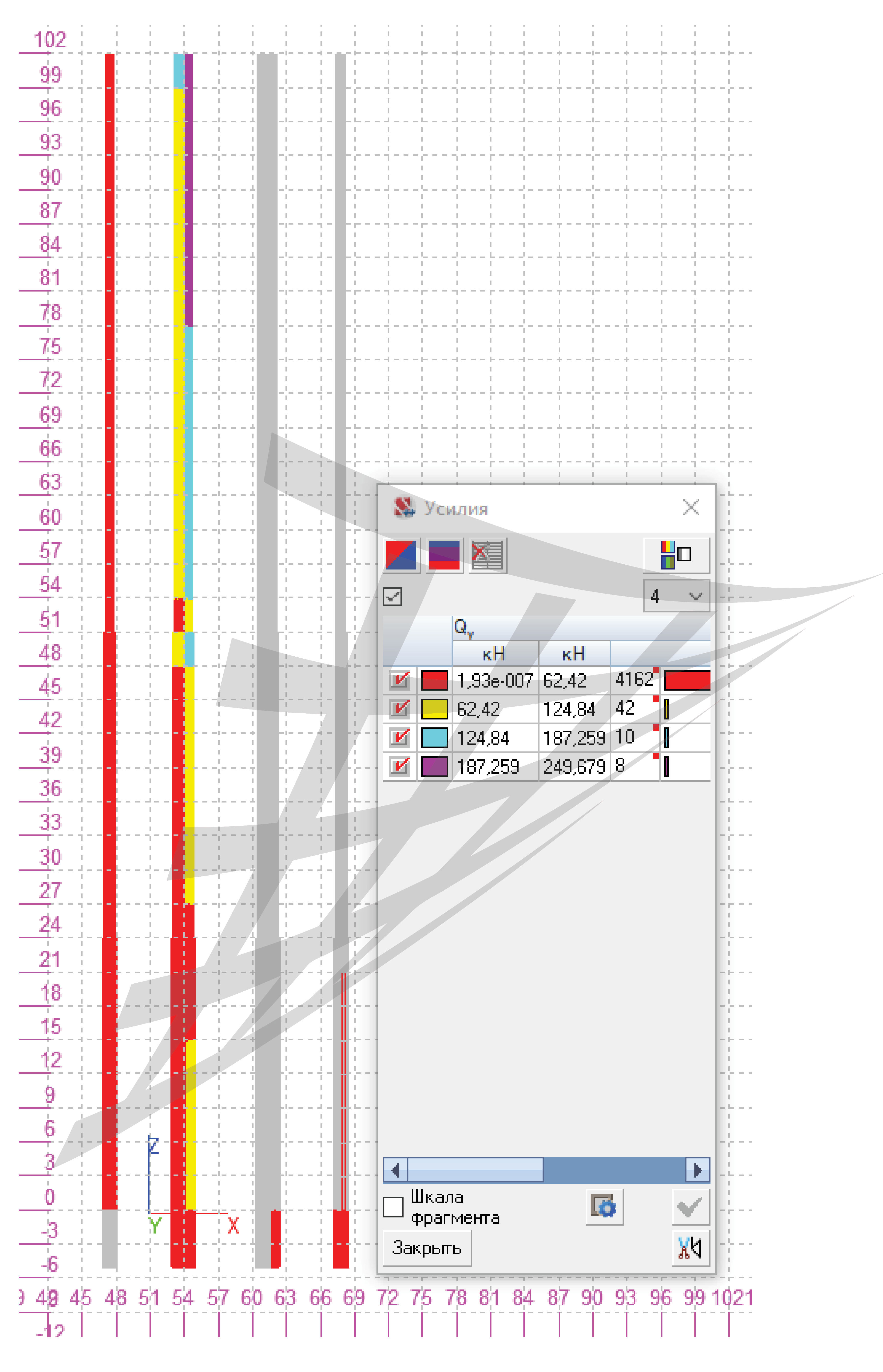
Task: Select the first-row cell 62,42 upper bound
Action: [575, 680]
